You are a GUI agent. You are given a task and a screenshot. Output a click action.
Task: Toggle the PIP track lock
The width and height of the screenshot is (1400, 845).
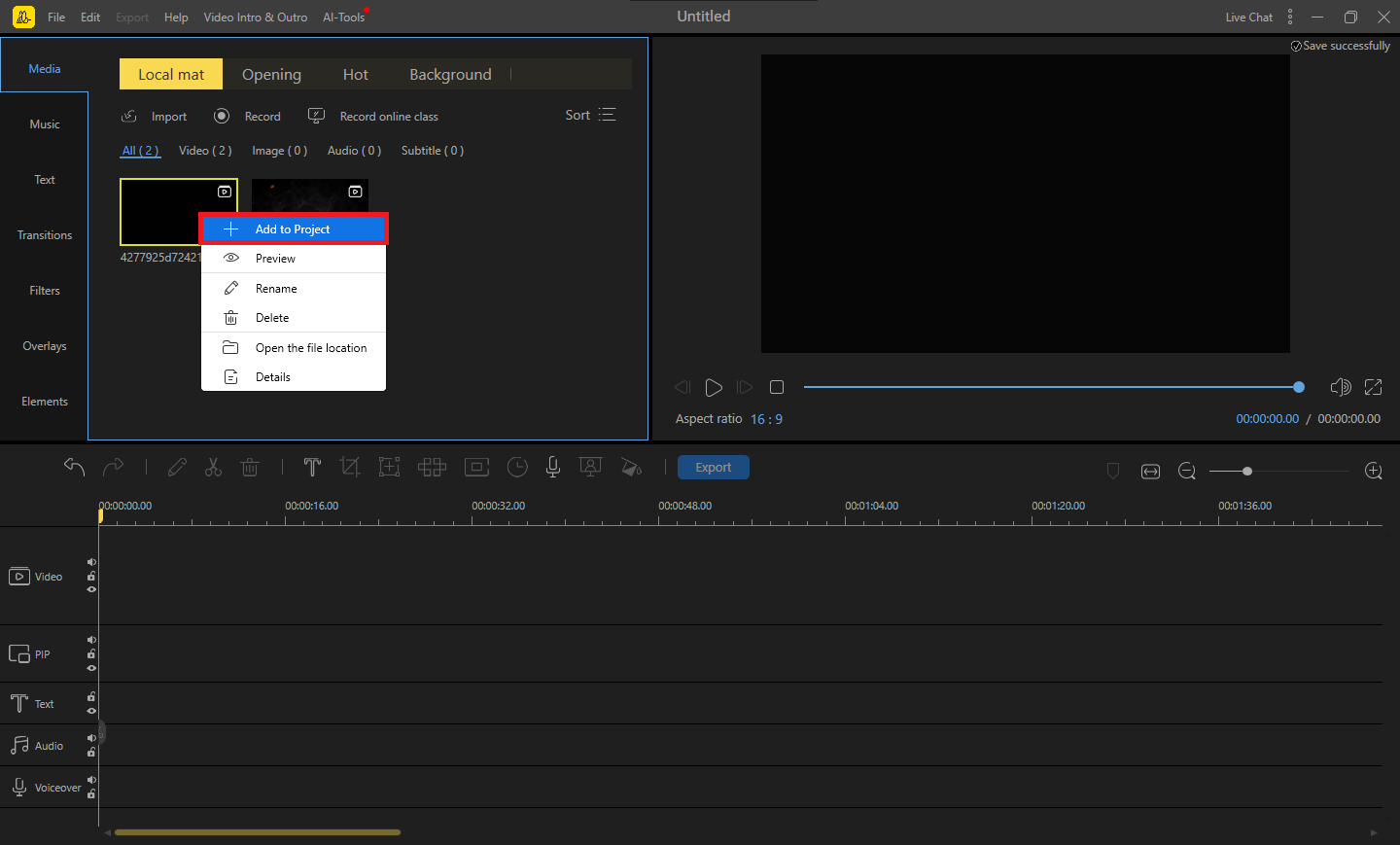click(x=91, y=653)
